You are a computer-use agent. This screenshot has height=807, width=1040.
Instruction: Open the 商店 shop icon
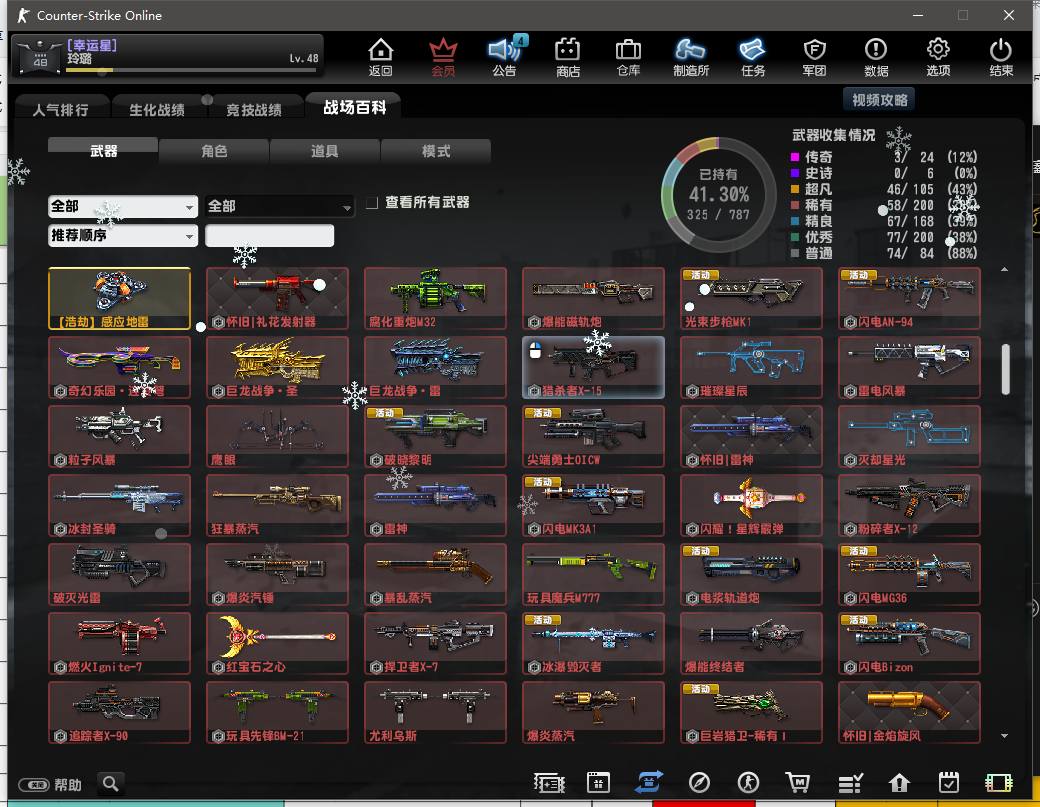(x=567, y=57)
